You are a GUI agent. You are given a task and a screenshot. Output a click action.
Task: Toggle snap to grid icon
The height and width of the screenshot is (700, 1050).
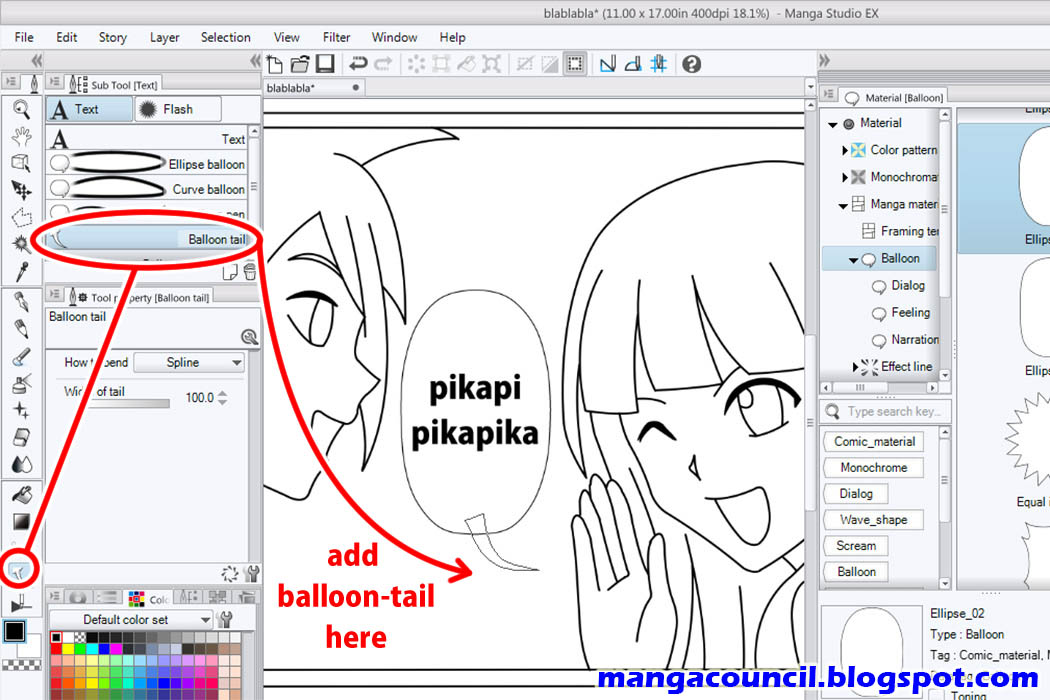tap(659, 64)
